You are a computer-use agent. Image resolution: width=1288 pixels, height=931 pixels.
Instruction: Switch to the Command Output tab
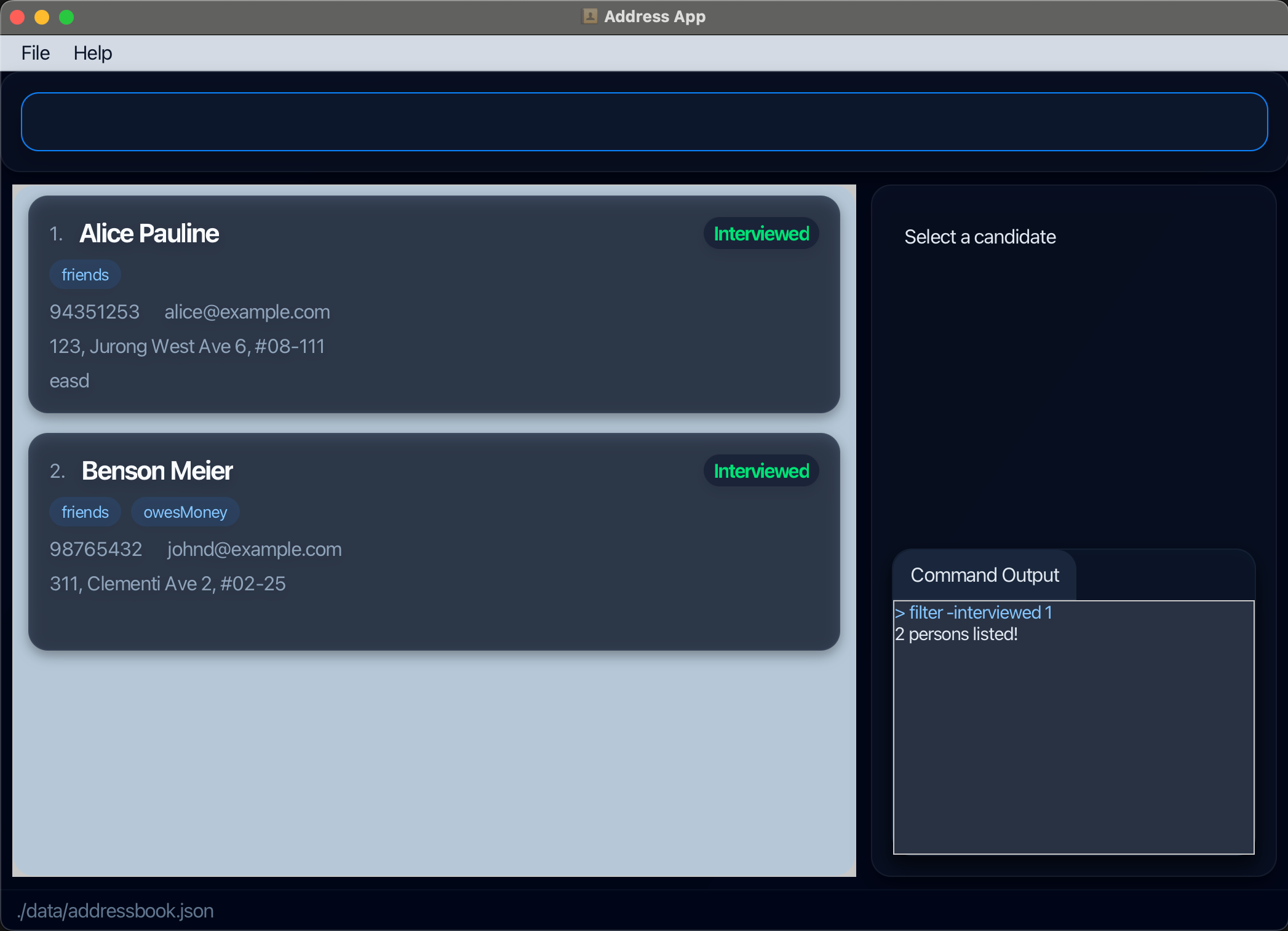[984, 575]
